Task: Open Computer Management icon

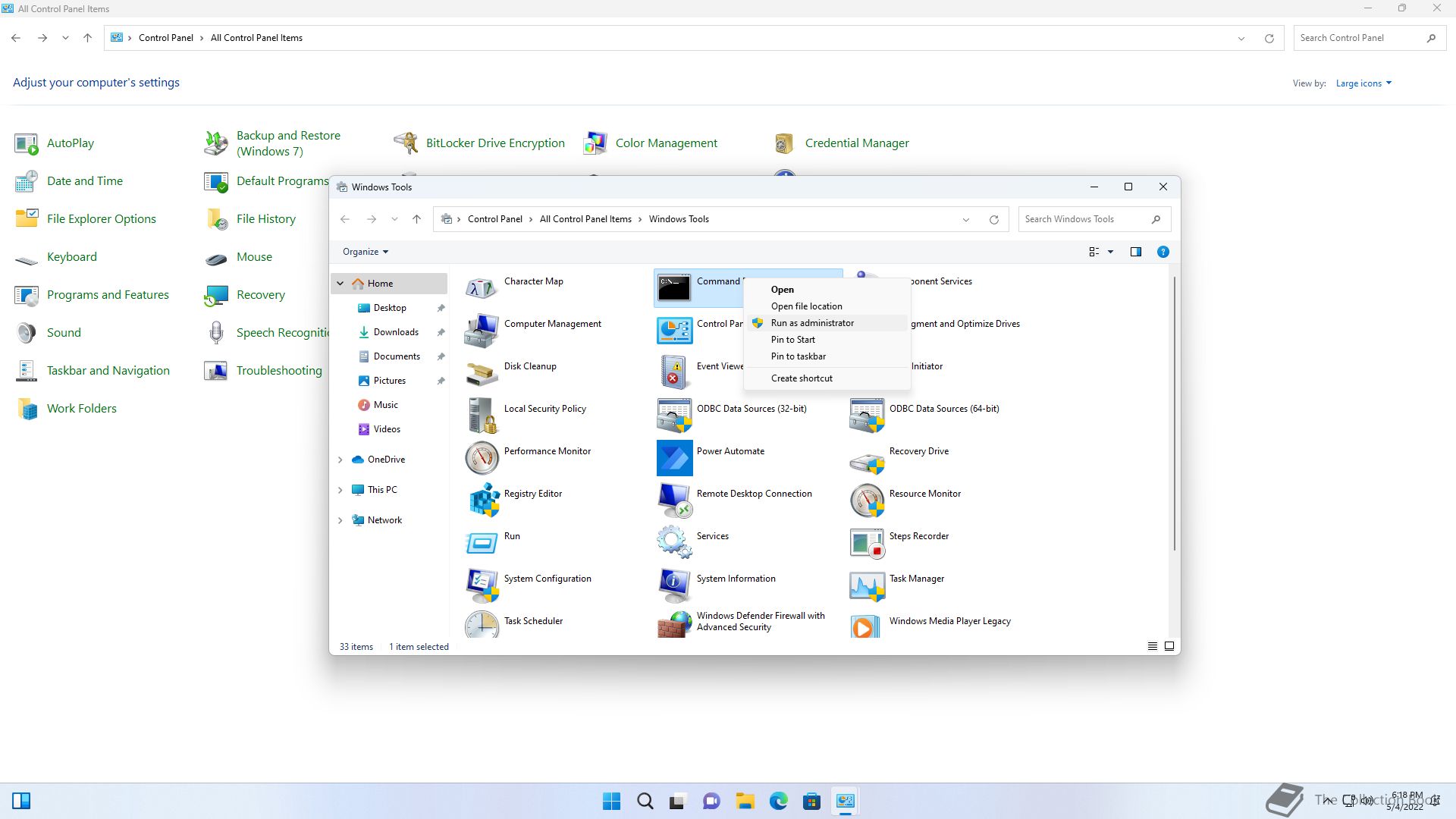Action: (482, 330)
